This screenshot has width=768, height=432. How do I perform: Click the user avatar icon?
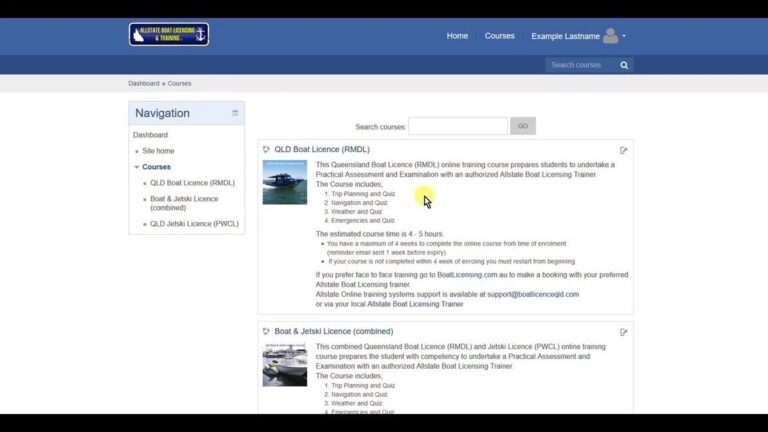[x=610, y=36]
